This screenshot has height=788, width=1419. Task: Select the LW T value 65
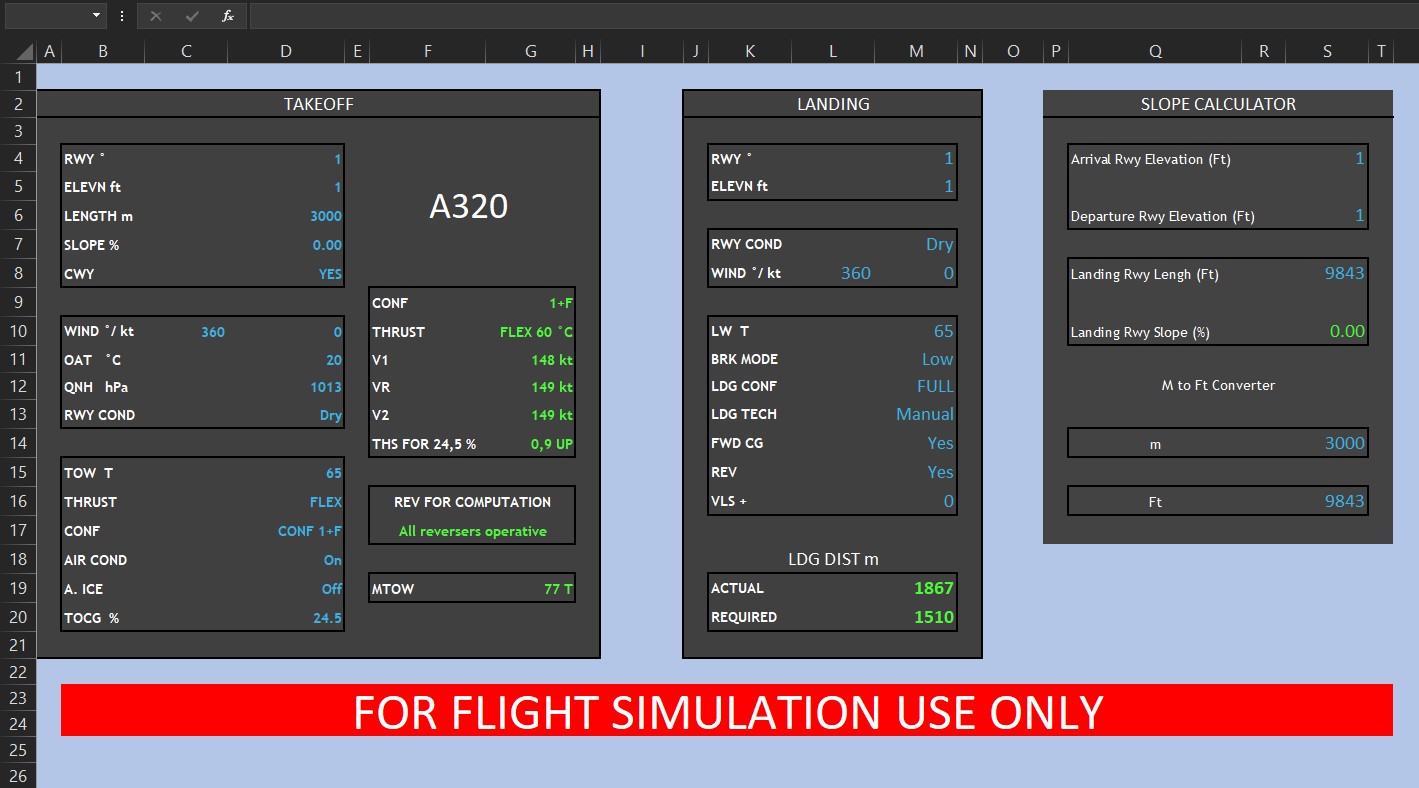pos(944,331)
